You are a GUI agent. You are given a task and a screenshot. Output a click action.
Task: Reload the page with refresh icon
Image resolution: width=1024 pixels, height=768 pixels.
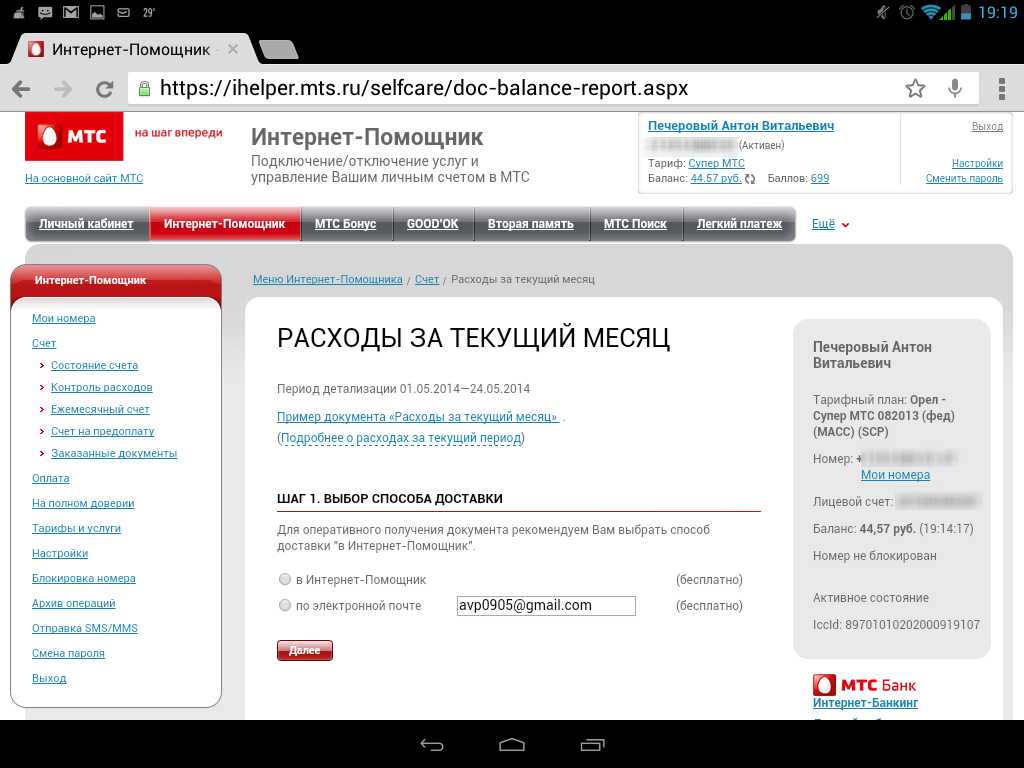click(x=104, y=89)
